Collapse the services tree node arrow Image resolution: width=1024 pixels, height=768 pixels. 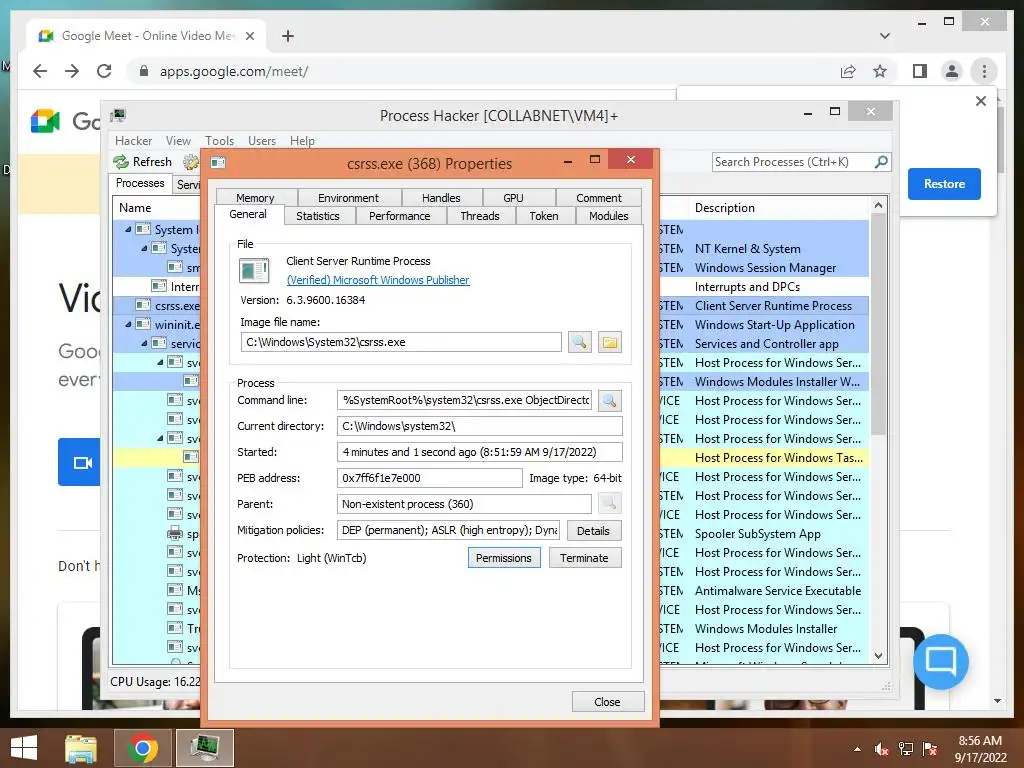point(144,344)
